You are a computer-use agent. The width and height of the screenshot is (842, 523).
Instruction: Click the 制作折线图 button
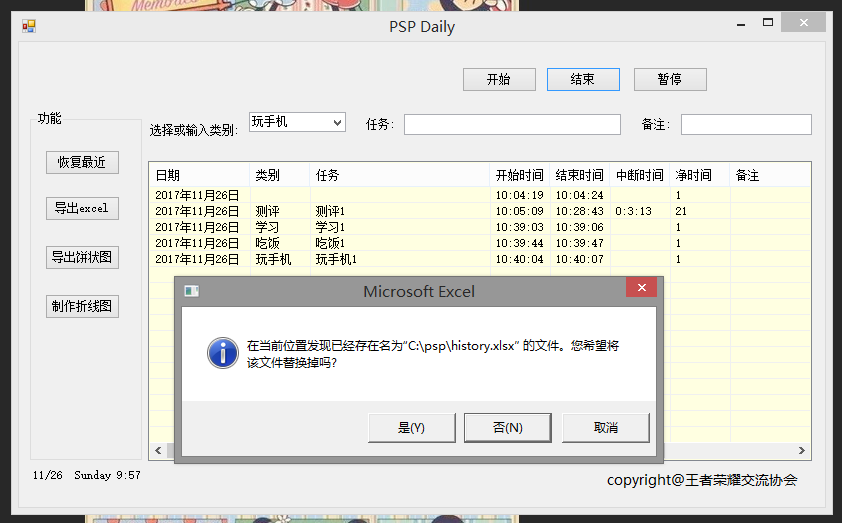tap(82, 307)
